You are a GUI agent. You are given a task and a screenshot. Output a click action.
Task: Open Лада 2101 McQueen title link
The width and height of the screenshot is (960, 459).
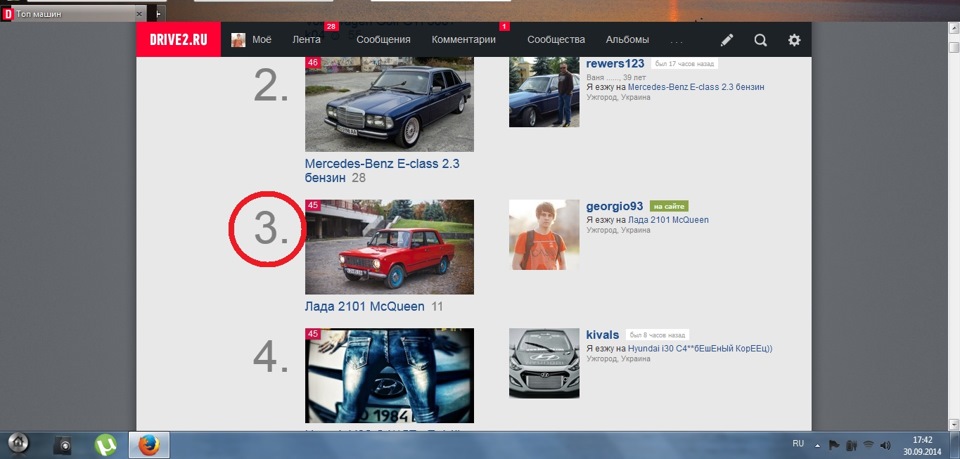point(364,306)
